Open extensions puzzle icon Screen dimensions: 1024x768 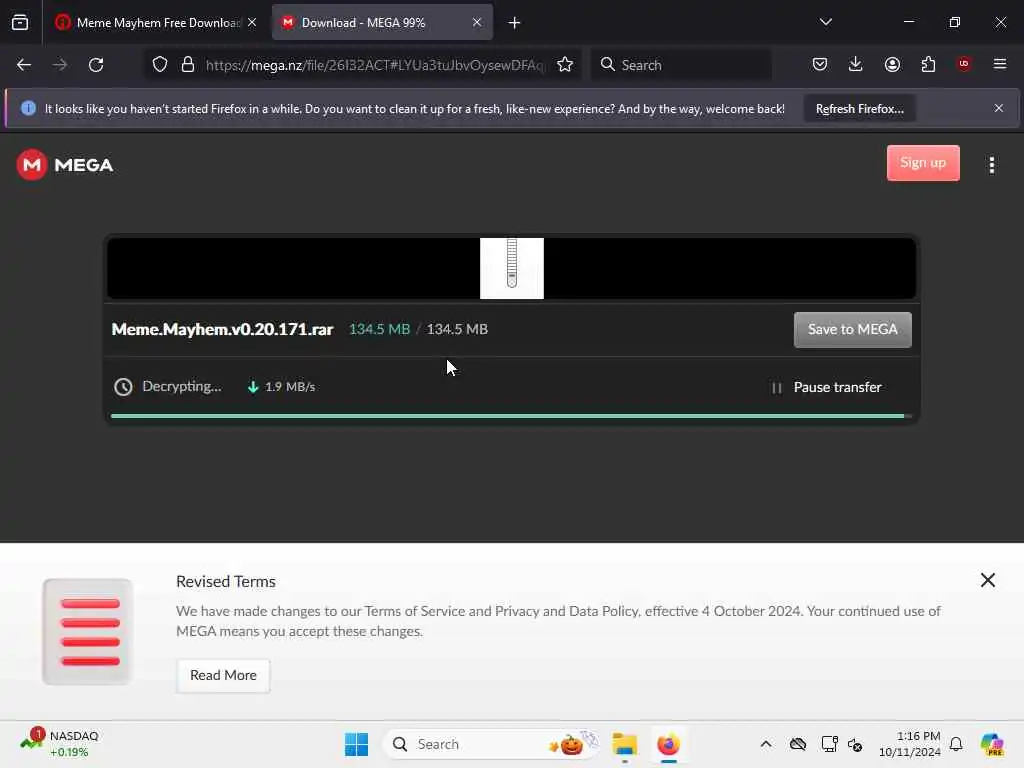[x=928, y=64]
